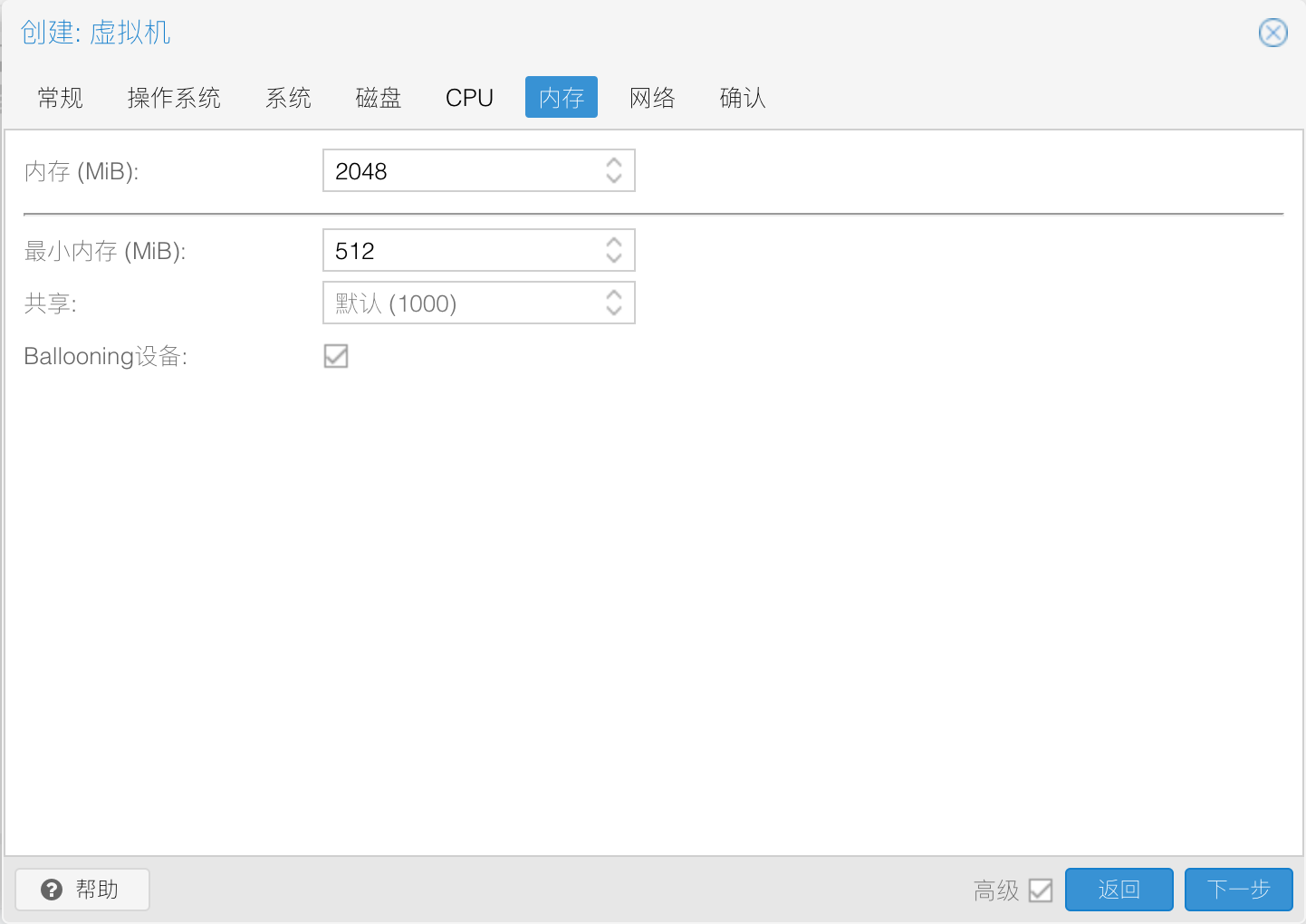Jump to the 确认 tab
Viewport: 1306px width, 924px height.
[743, 98]
